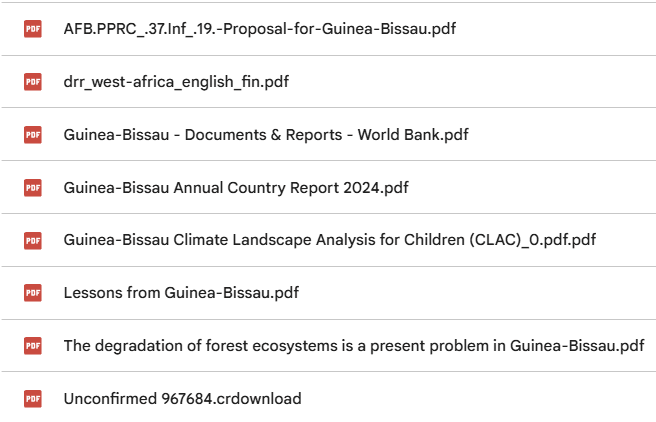
Task: Click PDF icon of forest ecosystems degradation file
Action: [33, 346]
